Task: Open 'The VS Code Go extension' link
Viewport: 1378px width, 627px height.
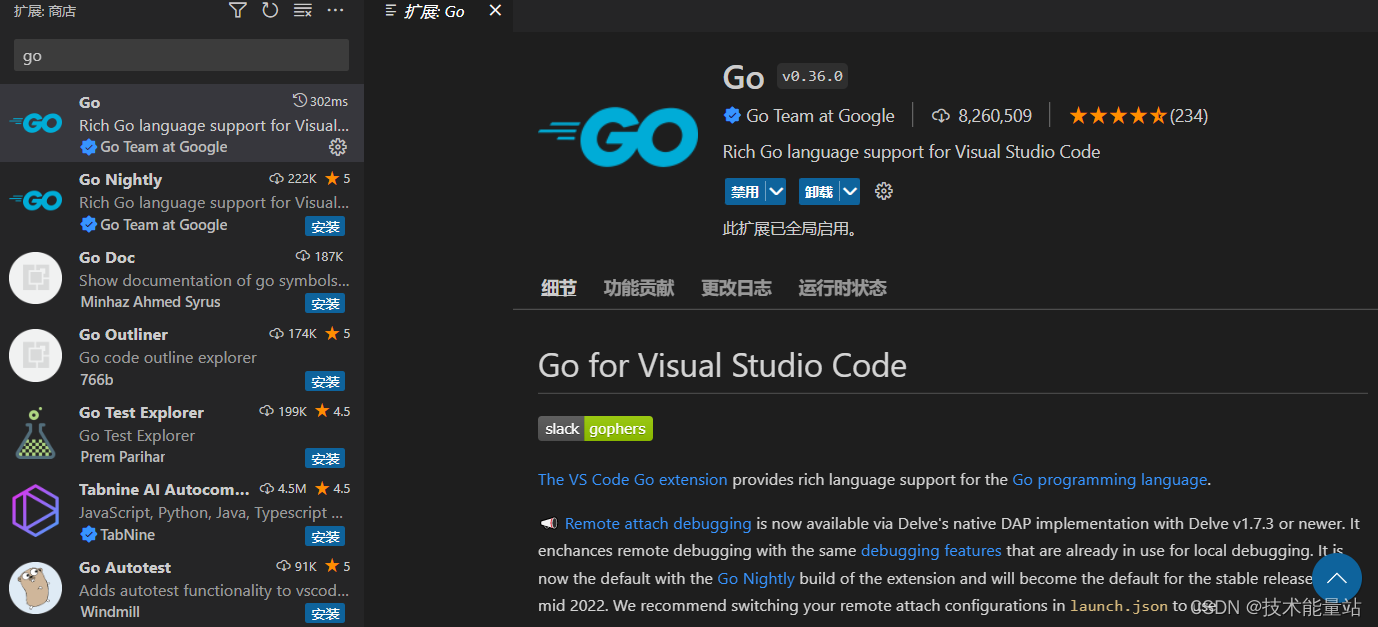Action: 633,480
